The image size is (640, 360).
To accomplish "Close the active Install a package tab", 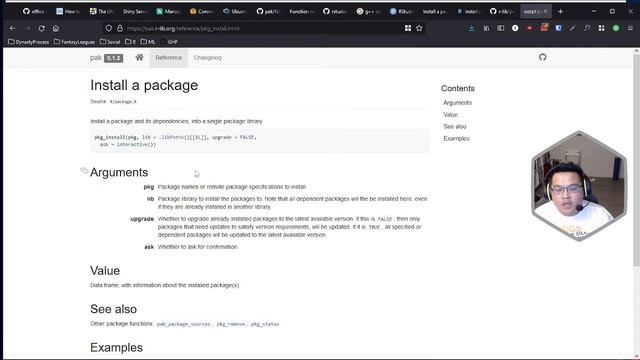I will point(545,11).
